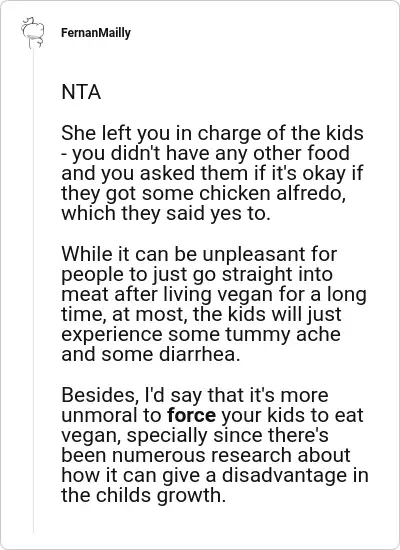Click the phrase which they said yes to
The image size is (400, 550).
(x=166, y=214)
